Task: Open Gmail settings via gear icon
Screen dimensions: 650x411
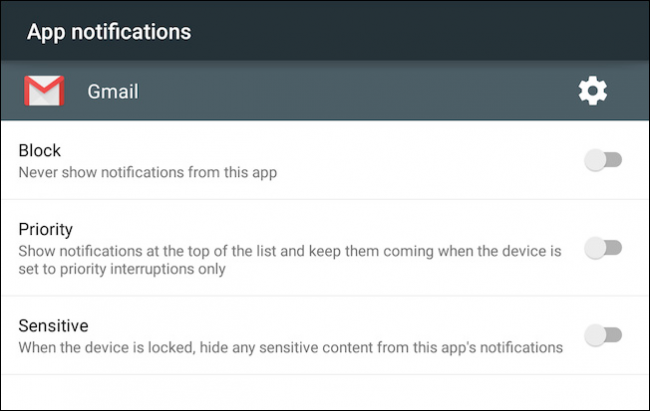Action: click(x=593, y=91)
